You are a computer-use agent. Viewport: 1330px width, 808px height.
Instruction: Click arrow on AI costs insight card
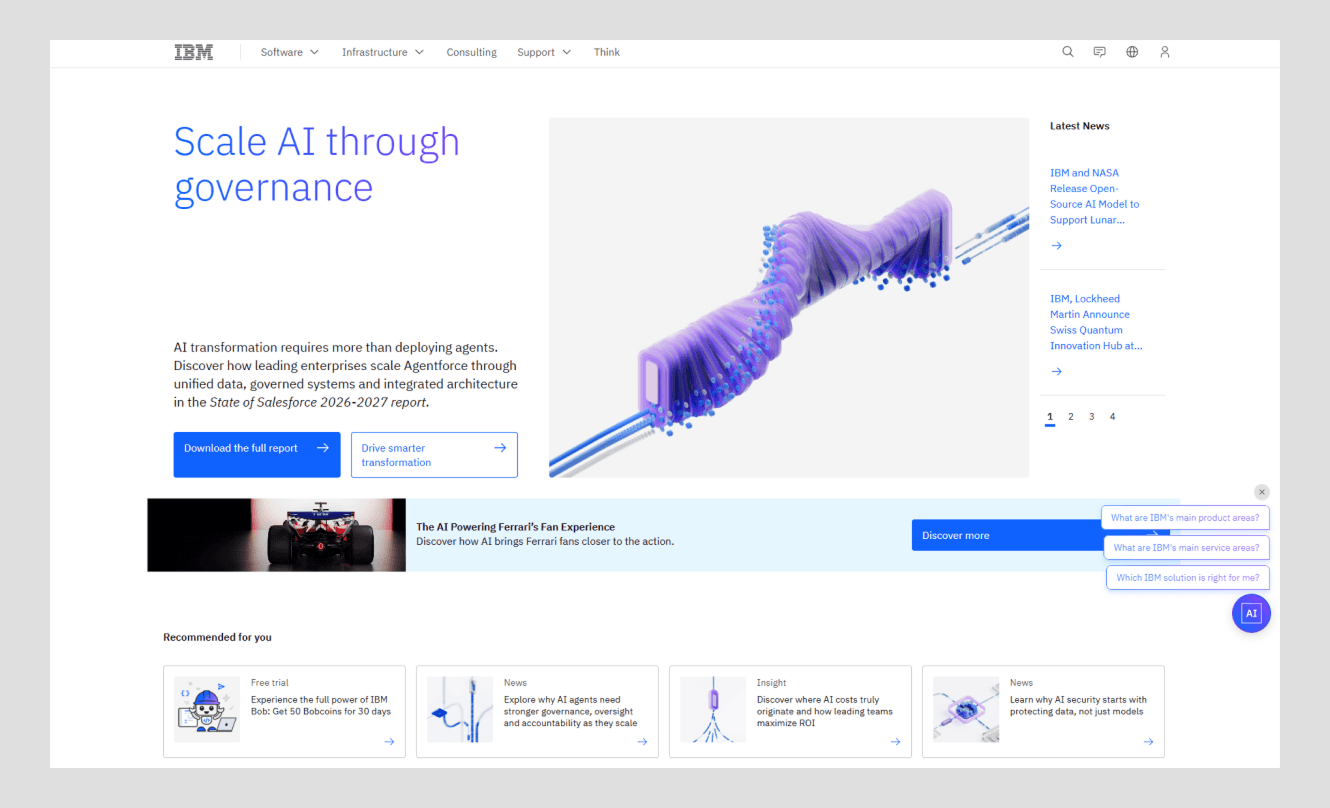895,742
